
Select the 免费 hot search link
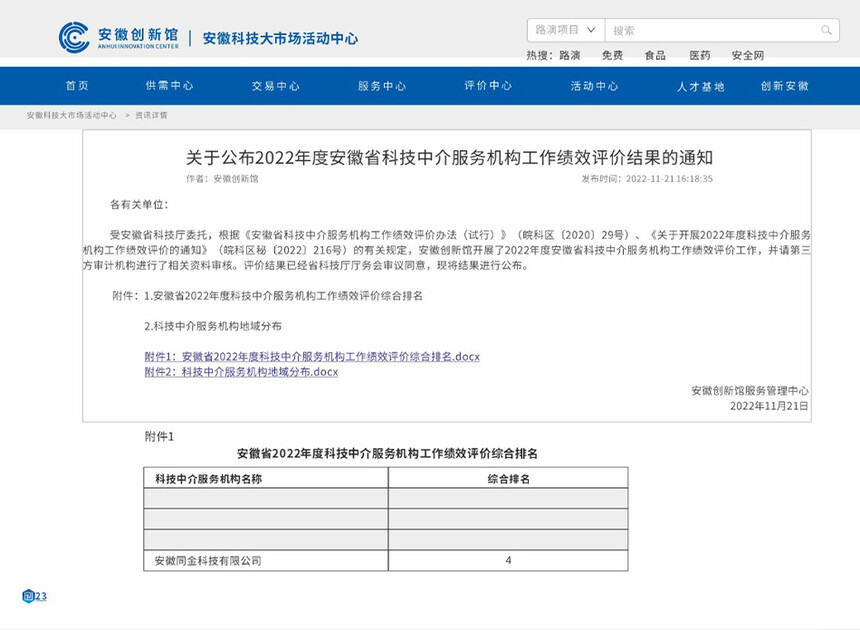click(x=612, y=56)
